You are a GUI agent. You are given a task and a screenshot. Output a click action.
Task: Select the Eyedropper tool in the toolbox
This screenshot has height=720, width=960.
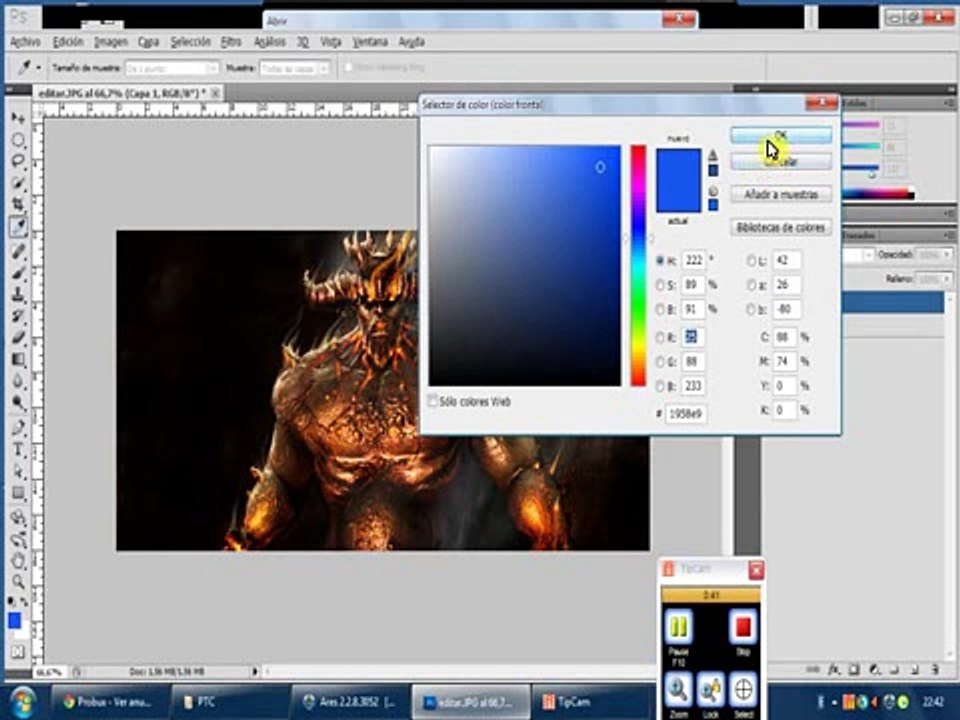[x=18, y=227]
